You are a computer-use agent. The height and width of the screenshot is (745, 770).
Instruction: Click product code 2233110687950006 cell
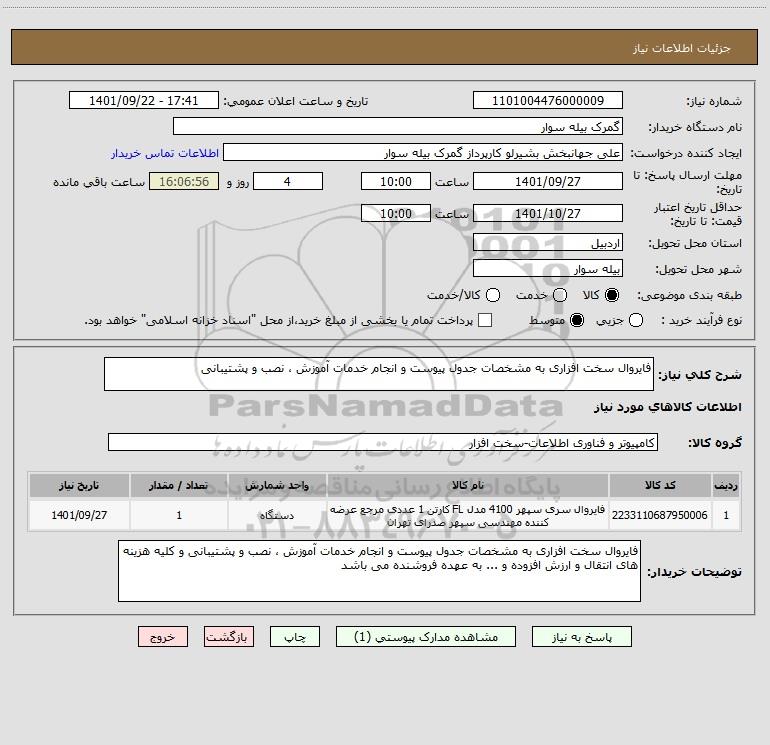point(660,515)
